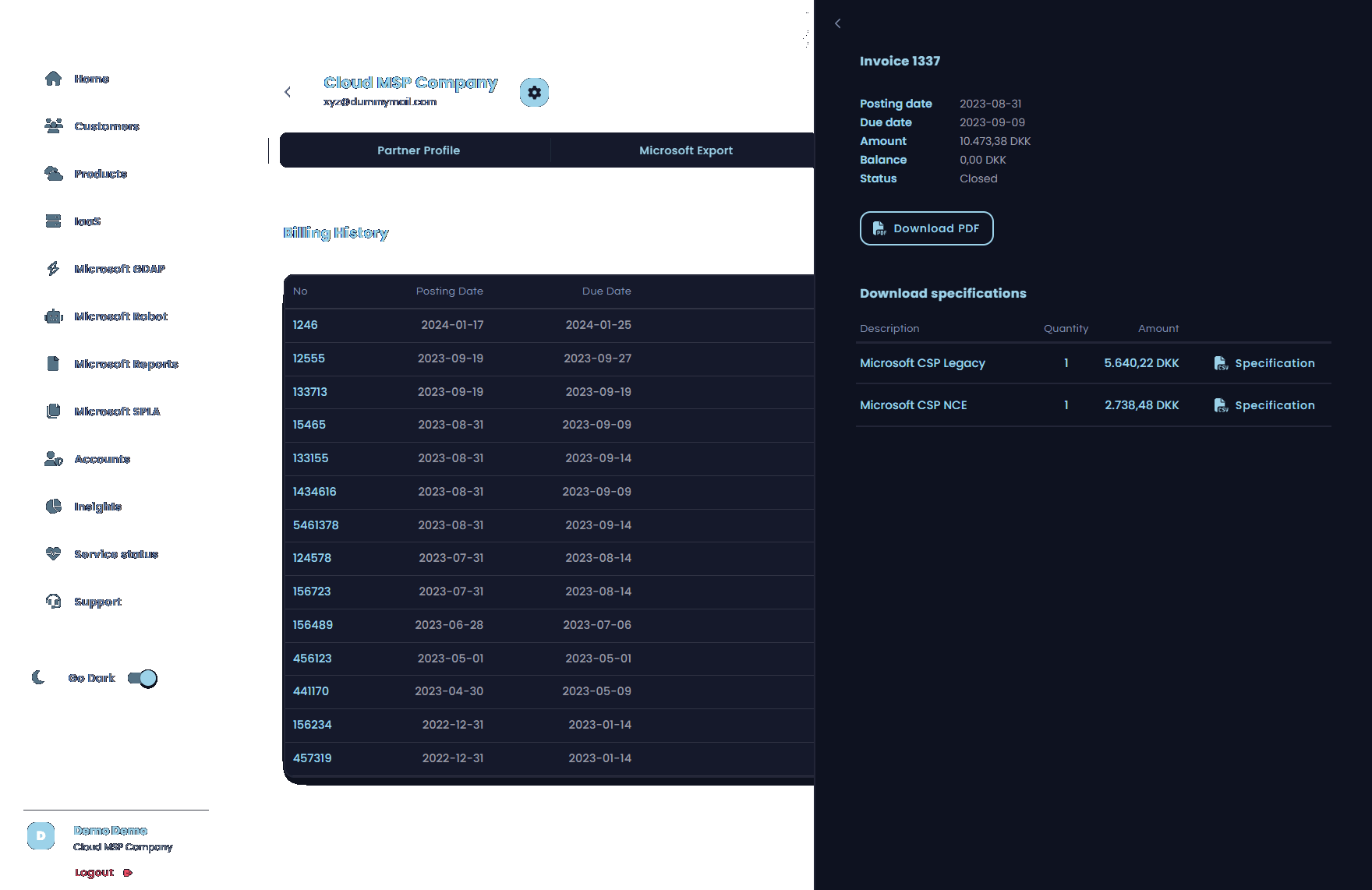The height and width of the screenshot is (890, 1372).
Task: Open Customers from the sidebar icon
Action: coord(53,125)
